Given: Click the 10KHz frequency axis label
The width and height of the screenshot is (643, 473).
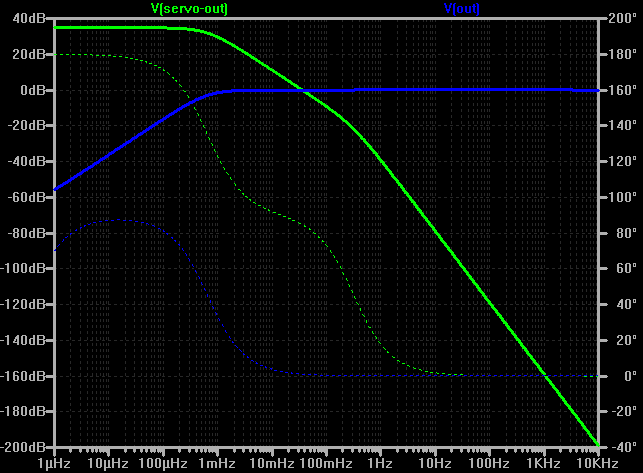Looking at the screenshot, I should point(597,464).
